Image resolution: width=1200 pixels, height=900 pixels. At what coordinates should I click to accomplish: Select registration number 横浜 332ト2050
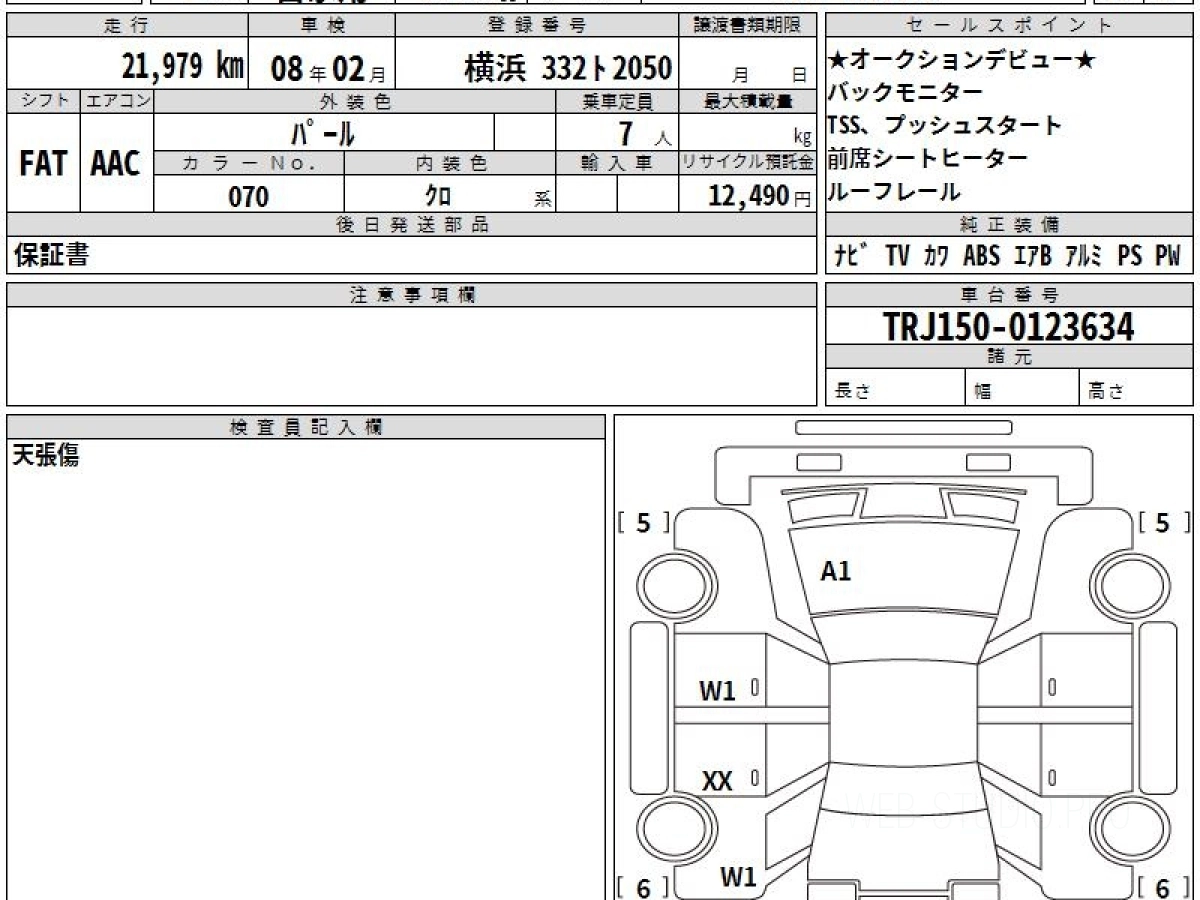567,68
